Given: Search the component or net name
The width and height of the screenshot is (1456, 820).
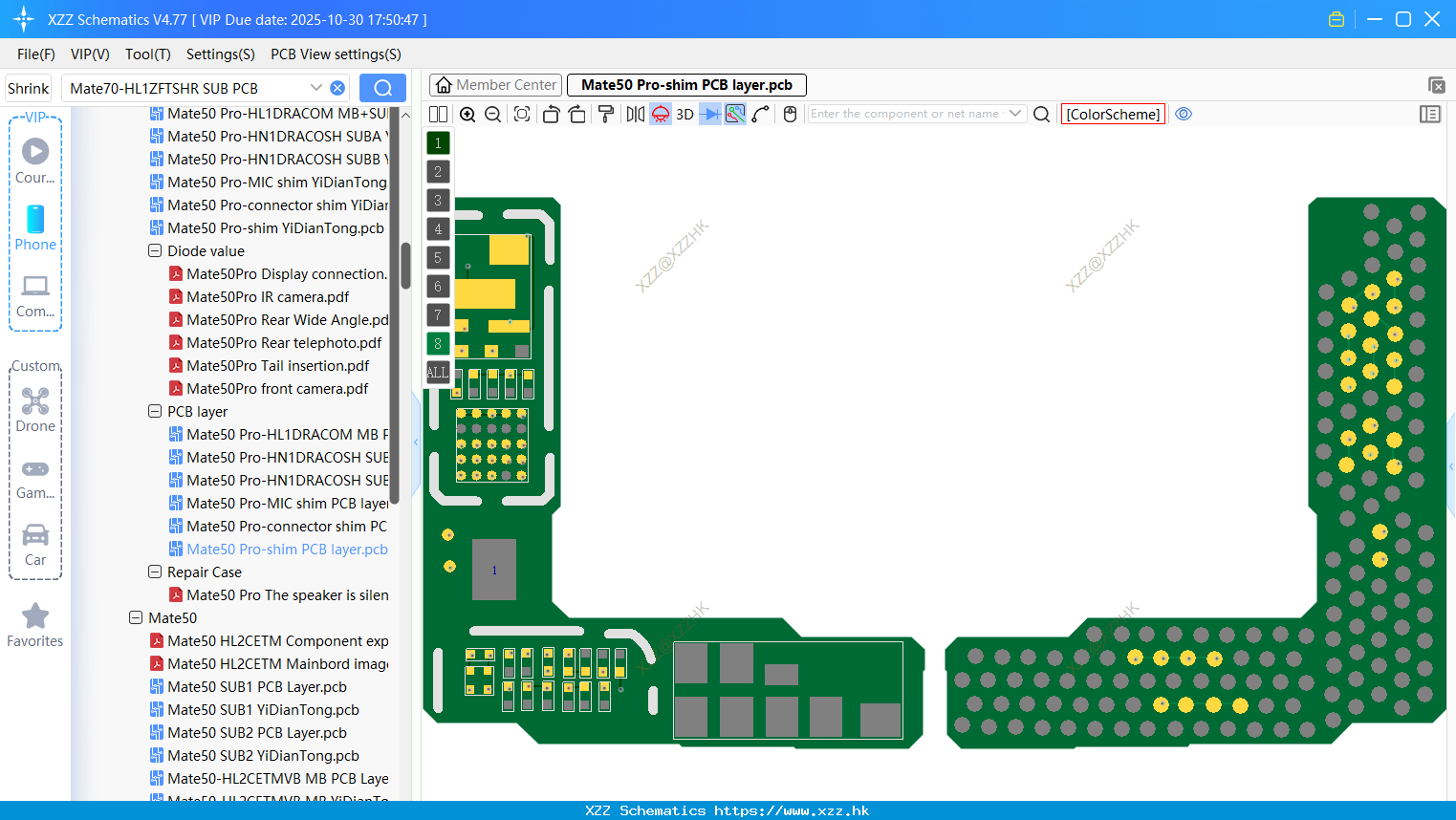Looking at the screenshot, I should click(x=1042, y=114).
